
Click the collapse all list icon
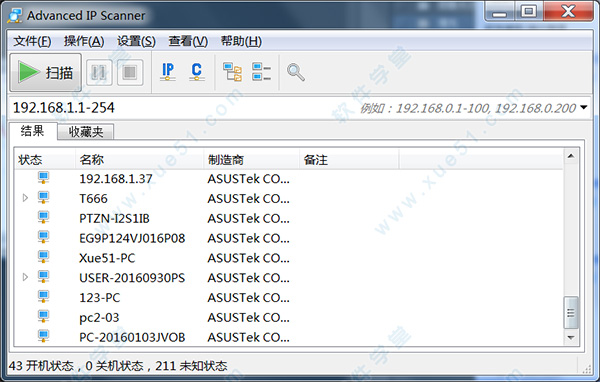pos(261,72)
